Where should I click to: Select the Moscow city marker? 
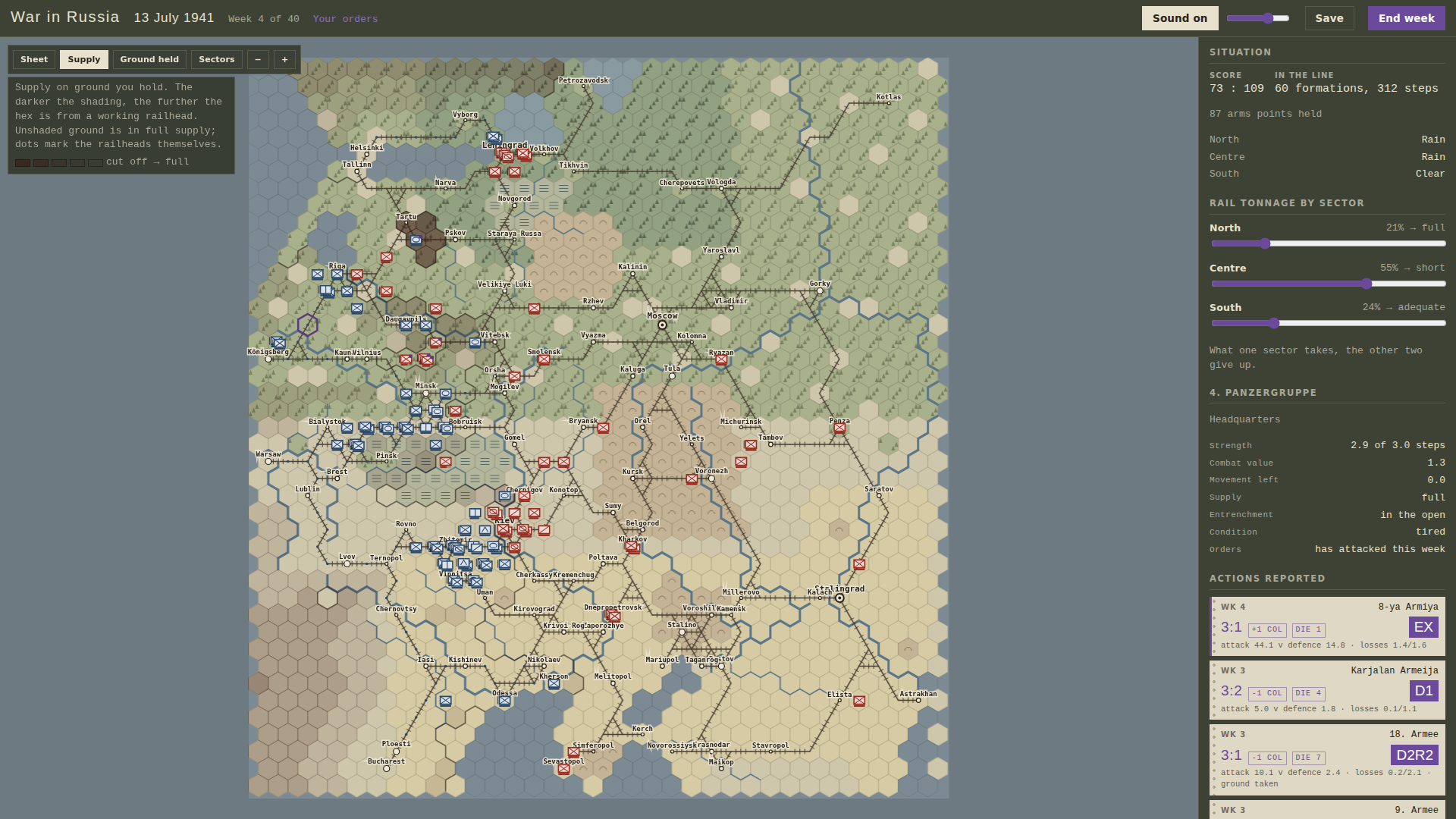point(662,325)
